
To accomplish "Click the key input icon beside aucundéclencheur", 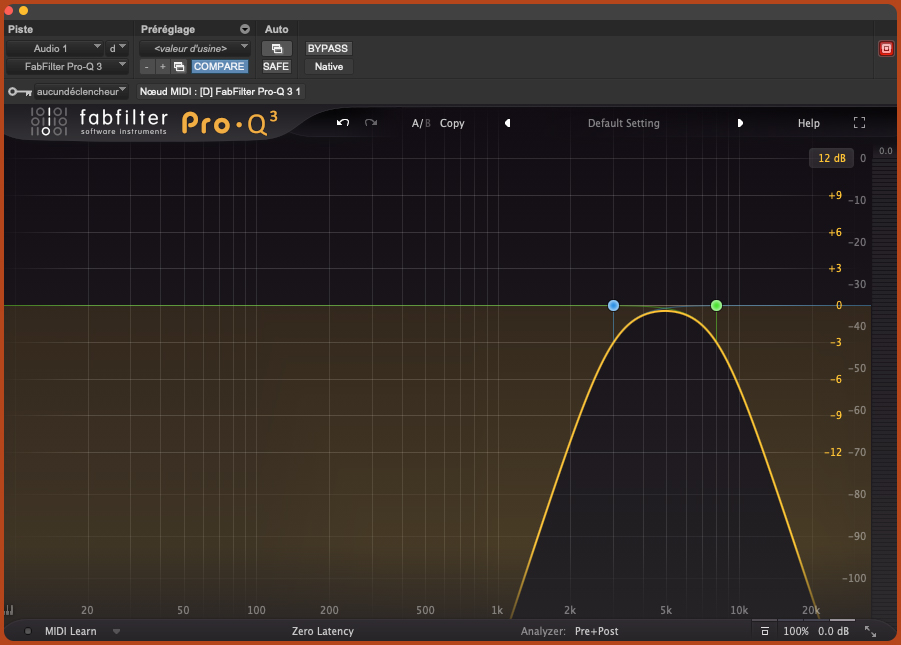I will (19, 91).
